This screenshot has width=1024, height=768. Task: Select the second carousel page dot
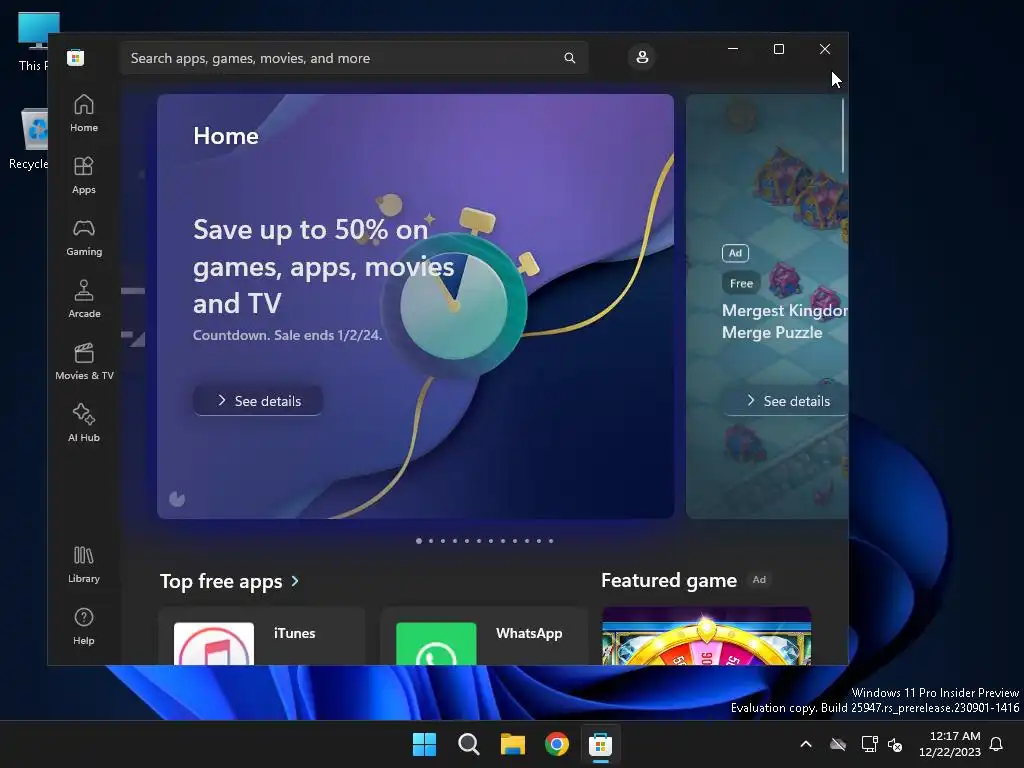pyautogui.click(x=431, y=541)
